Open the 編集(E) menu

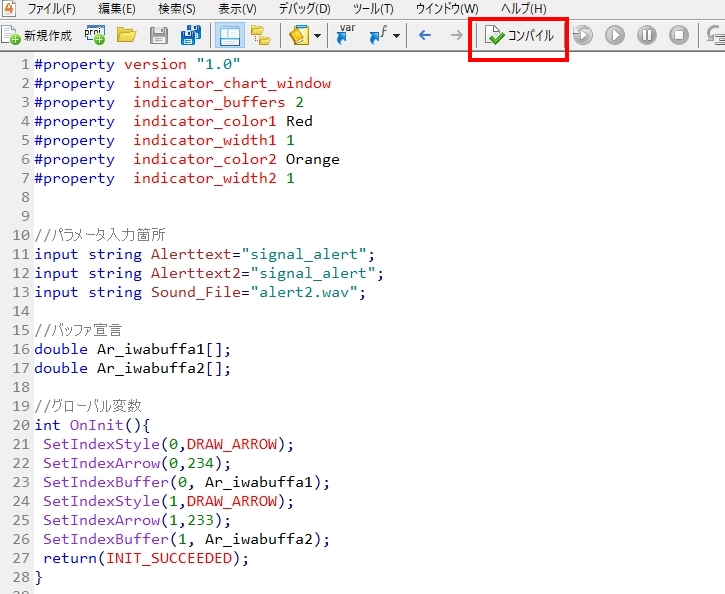[x=117, y=9]
